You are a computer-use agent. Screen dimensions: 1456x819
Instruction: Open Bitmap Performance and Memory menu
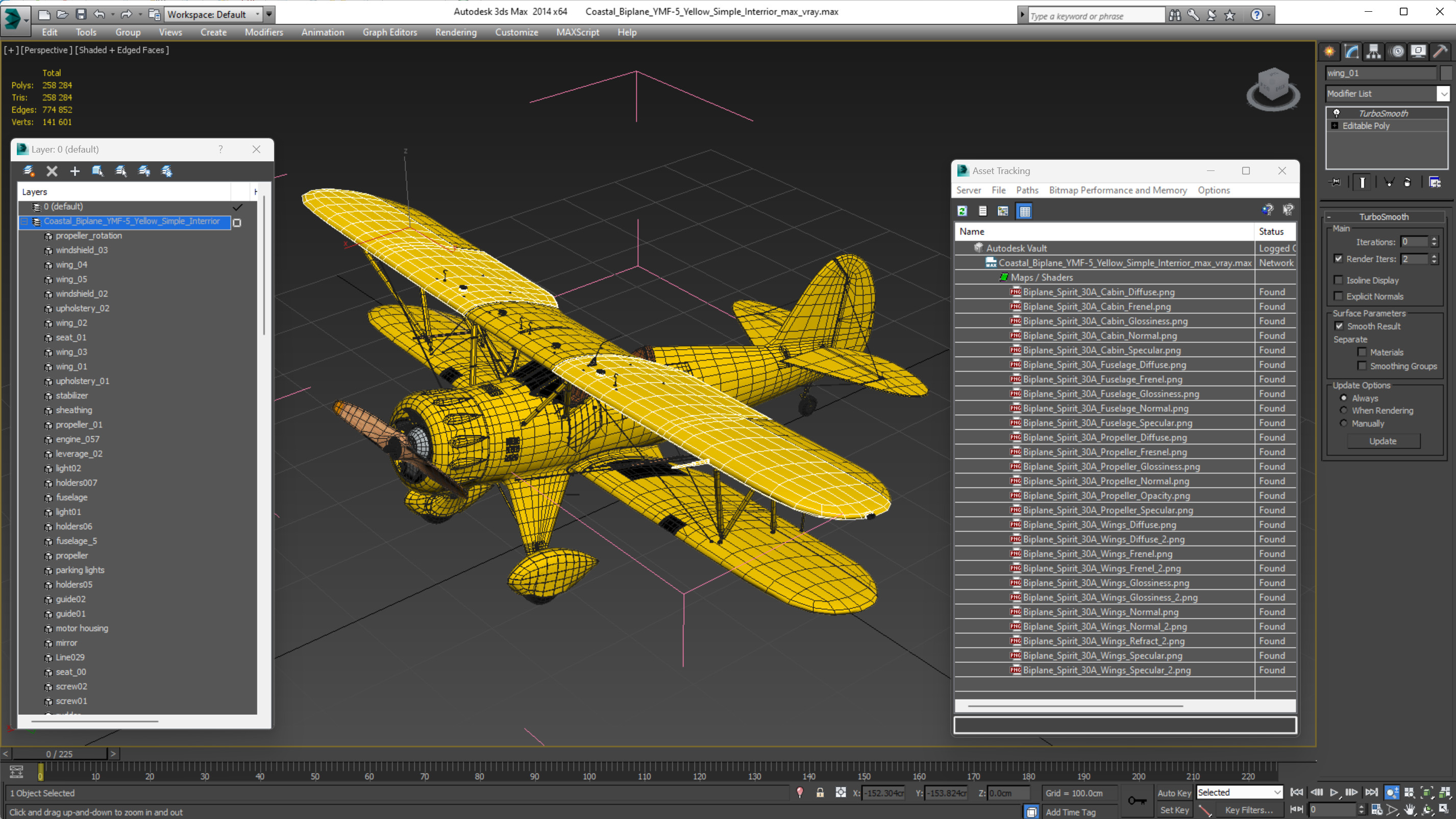coord(1118,190)
